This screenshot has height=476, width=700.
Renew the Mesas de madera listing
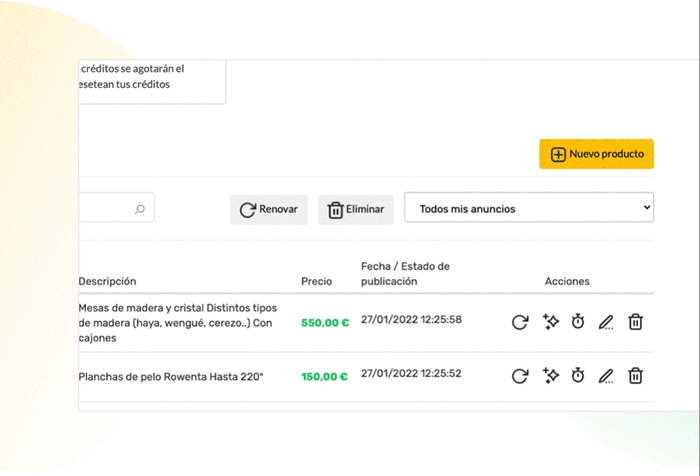[520, 322]
